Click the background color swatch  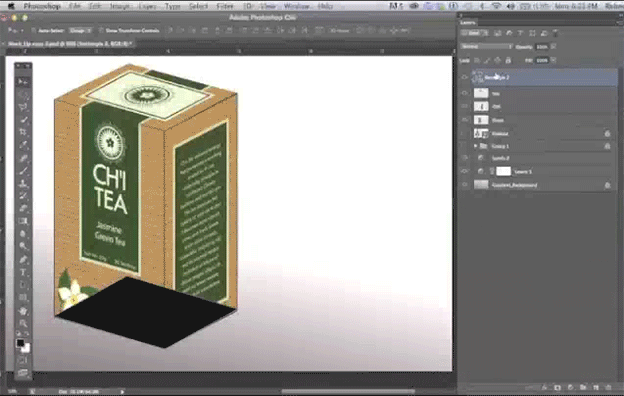(x=25, y=349)
